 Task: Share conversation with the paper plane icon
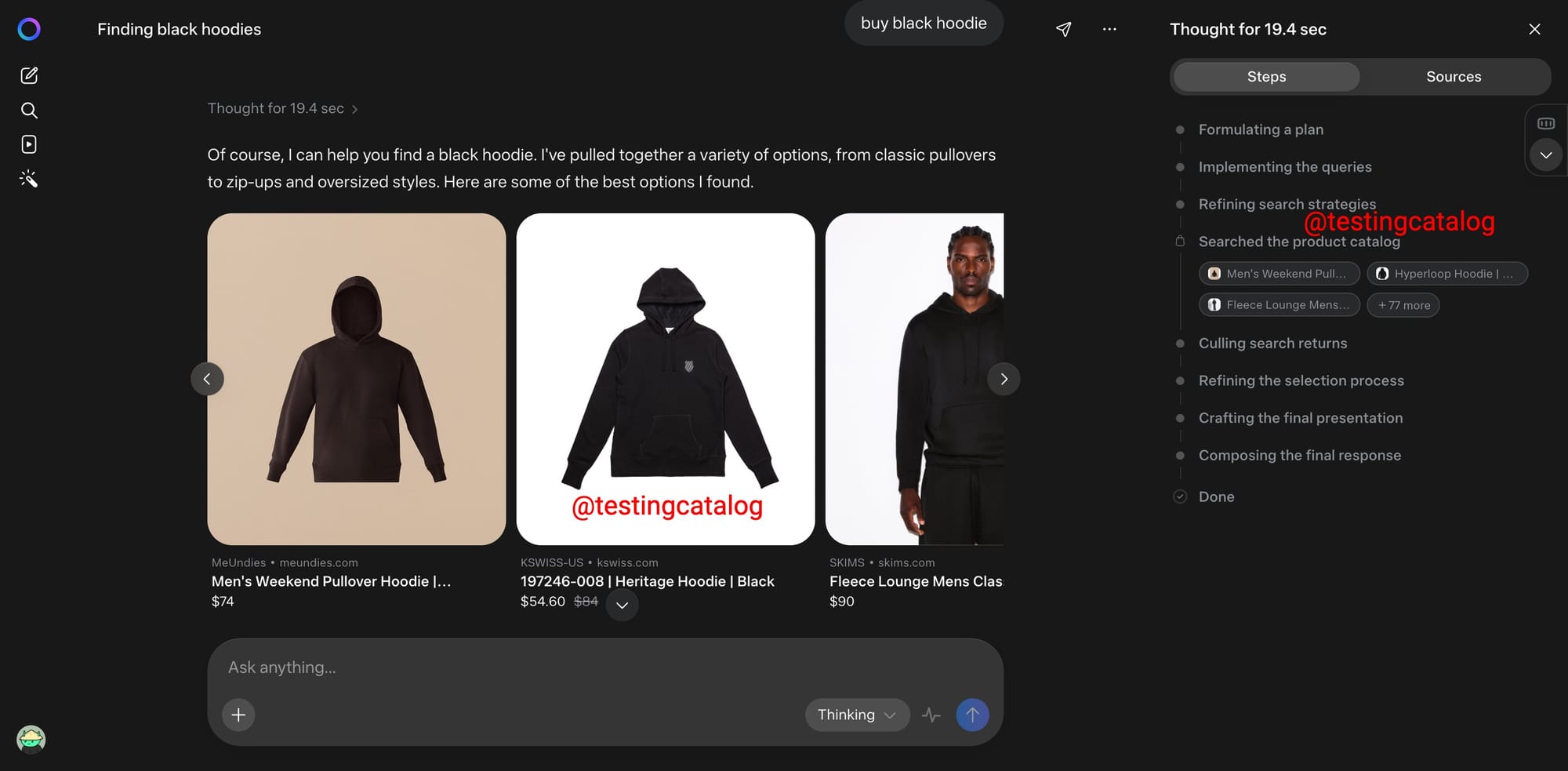pyautogui.click(x=1063, y=29)
